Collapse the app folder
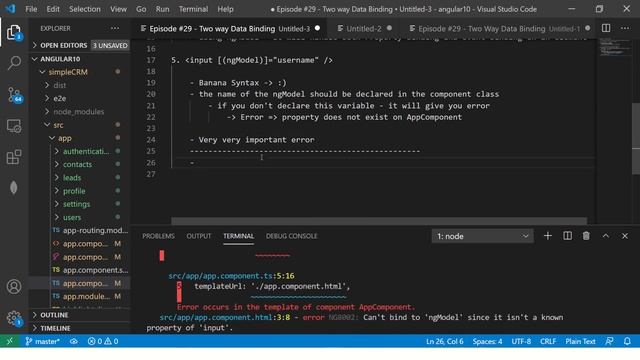The image size is (640, 360). click(80, 138)
